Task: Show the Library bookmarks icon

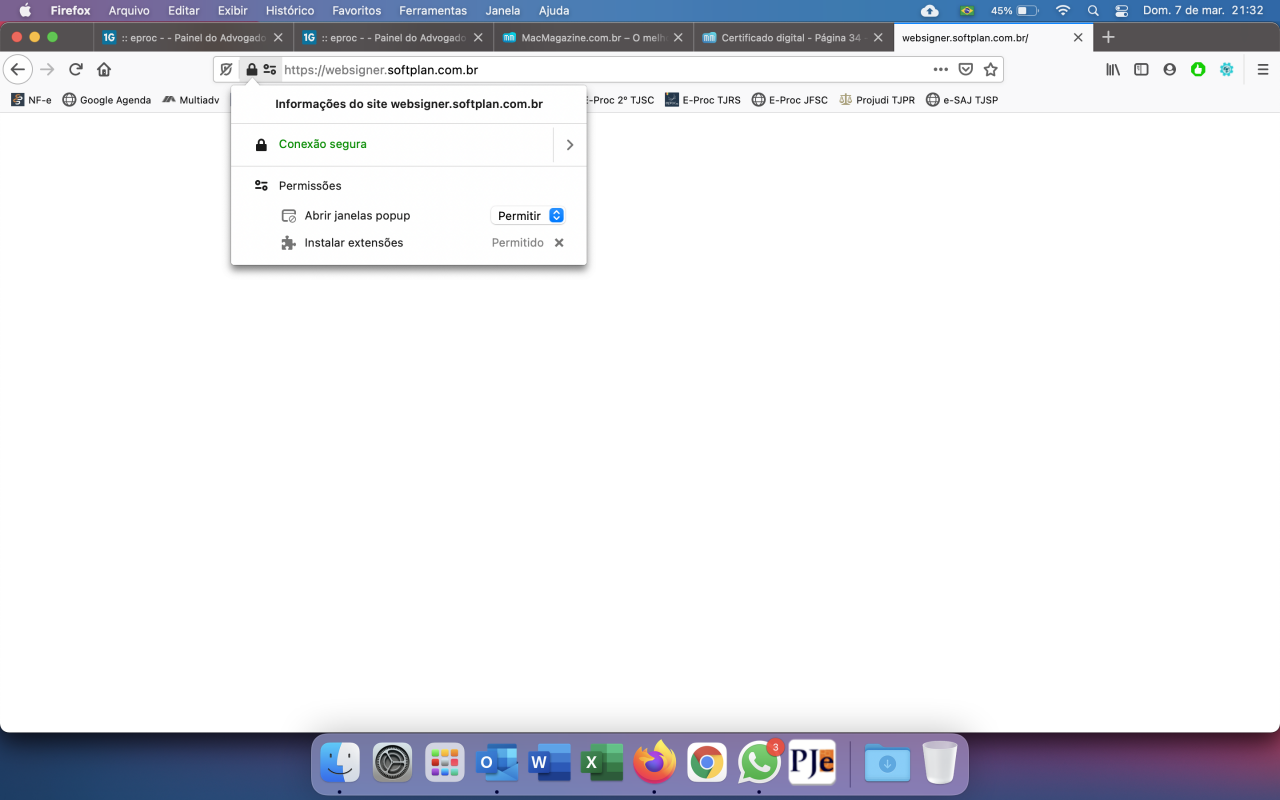Action: pos(1112,70)
